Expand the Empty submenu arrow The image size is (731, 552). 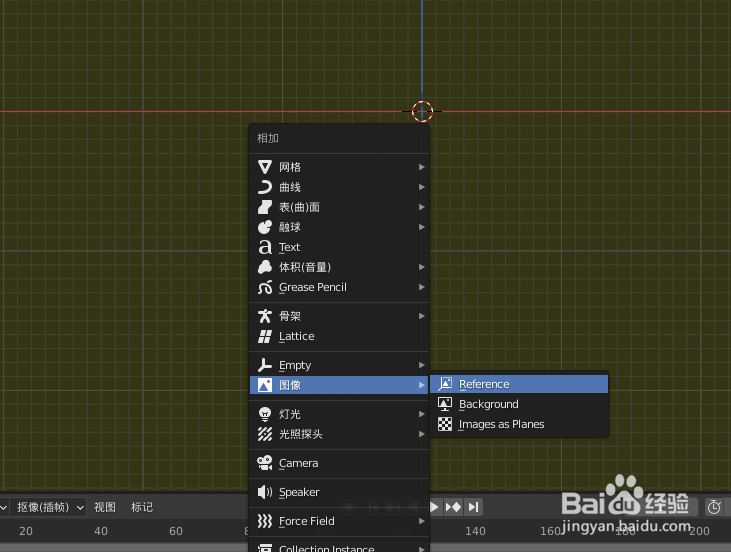(421, 365)
